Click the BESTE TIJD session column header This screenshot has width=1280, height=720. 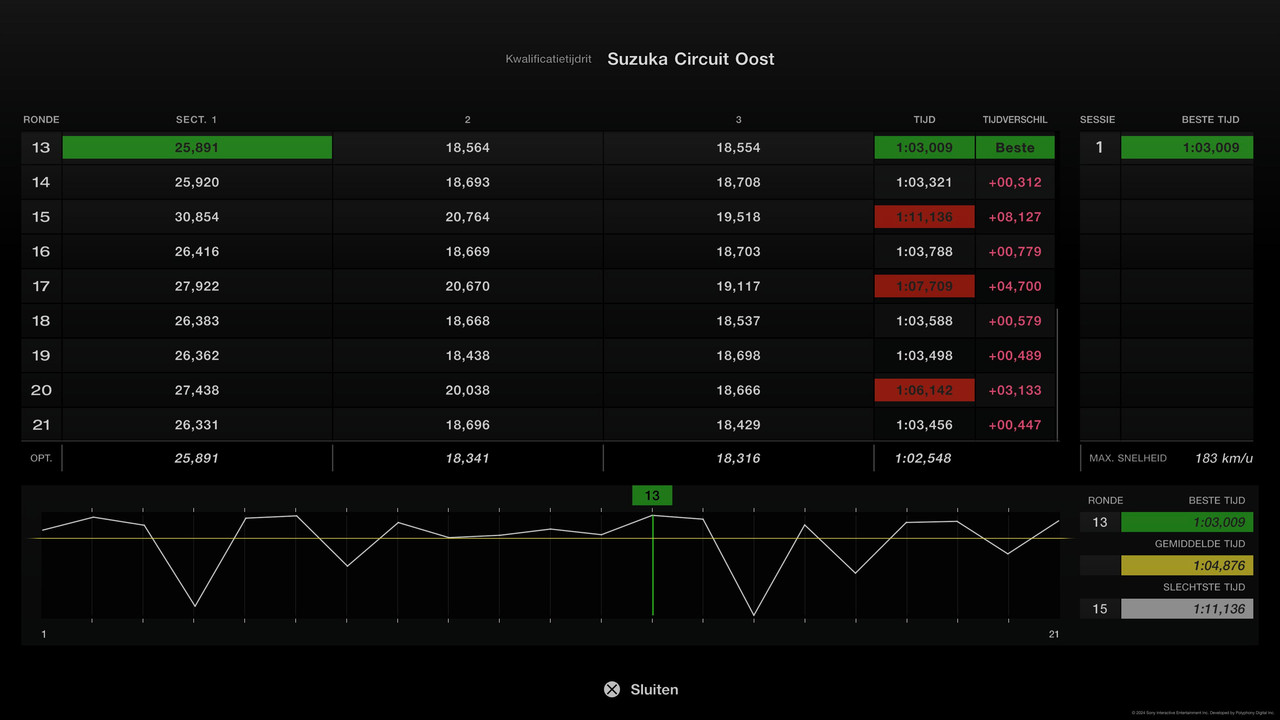[x=1210, y=120]
